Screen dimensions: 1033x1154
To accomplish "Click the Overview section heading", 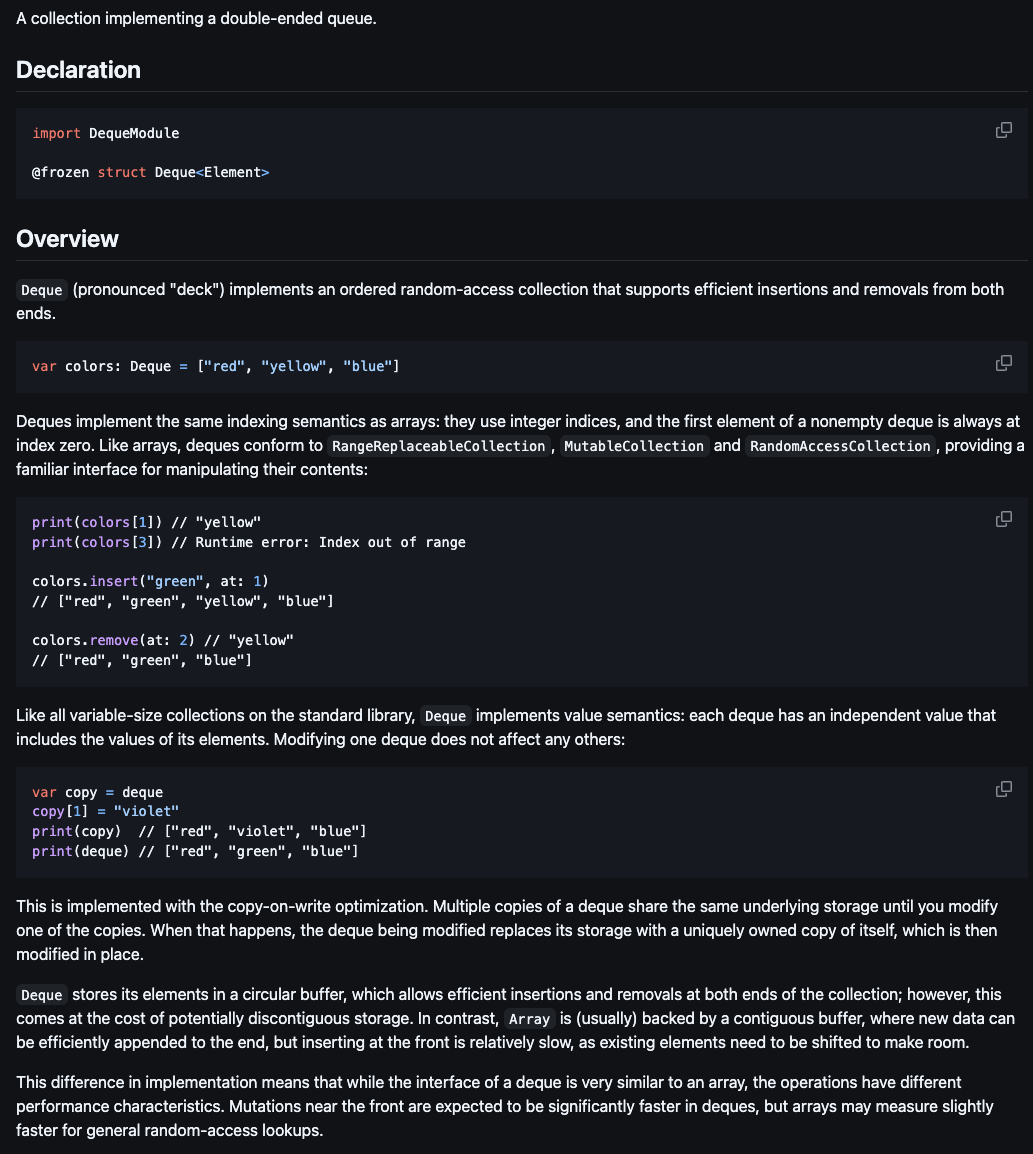I will coord(67,239).
